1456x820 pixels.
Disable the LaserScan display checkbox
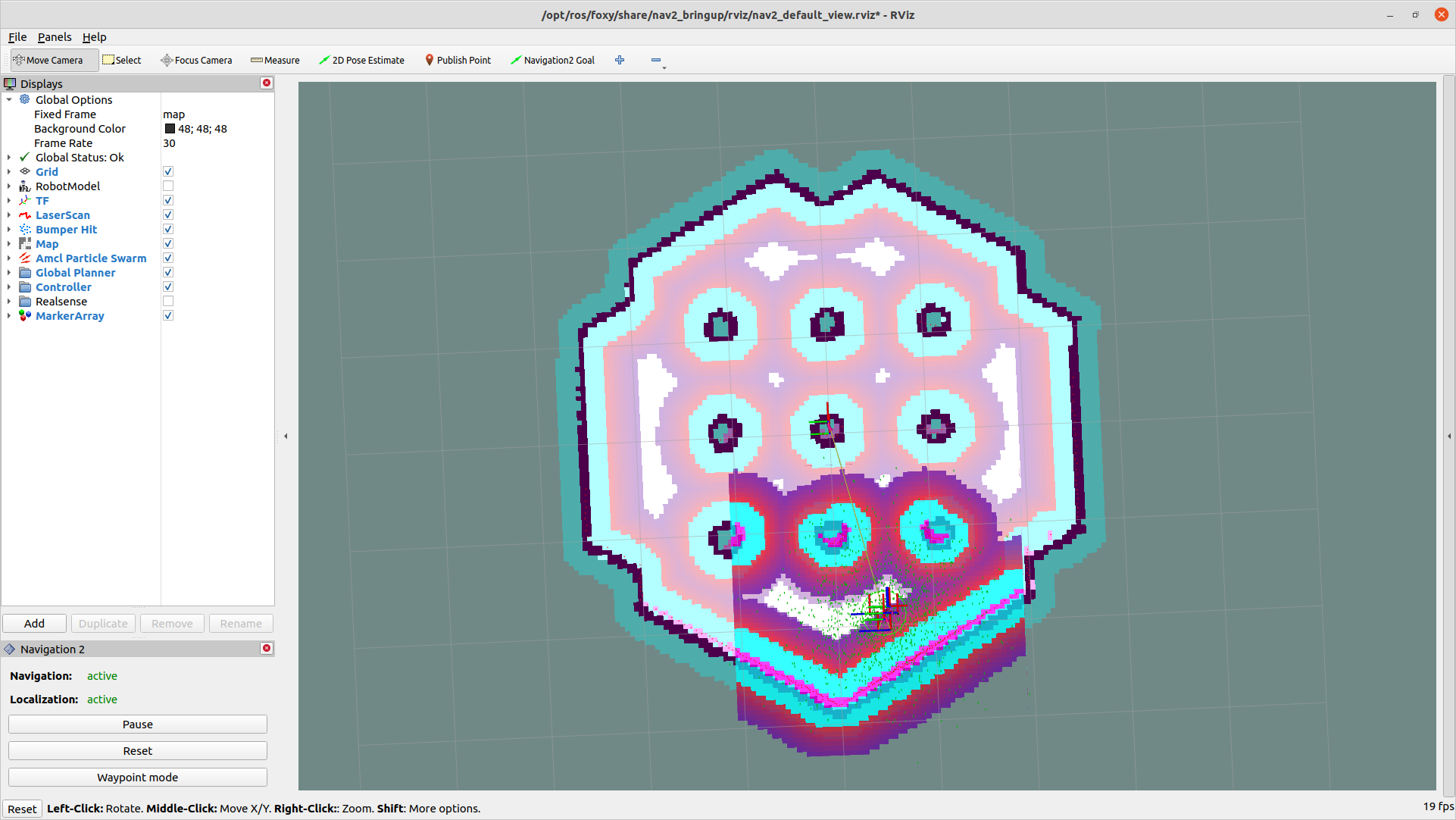click(x=168, y=215)
